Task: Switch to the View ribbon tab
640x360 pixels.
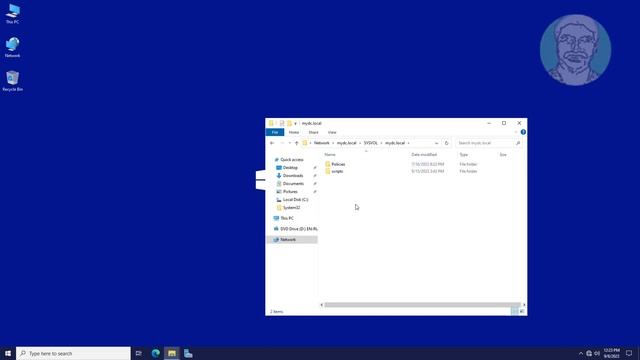Action: point(332,132)
